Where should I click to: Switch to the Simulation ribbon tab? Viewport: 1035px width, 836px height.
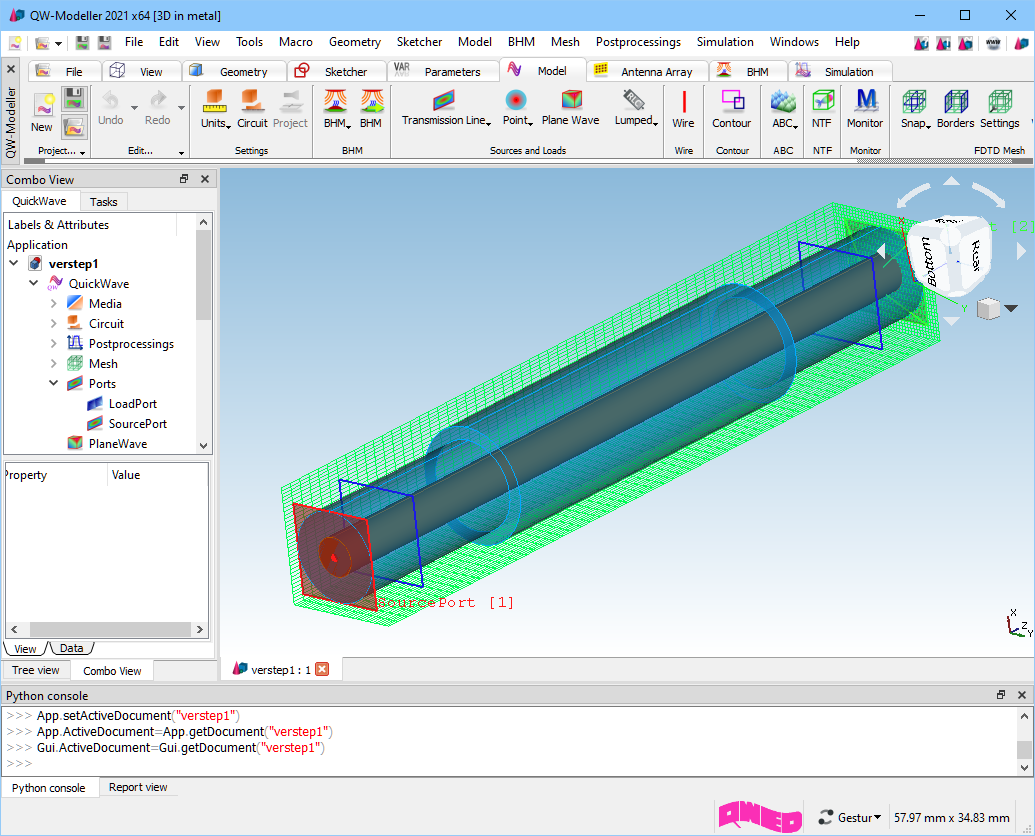pos(840,71)
